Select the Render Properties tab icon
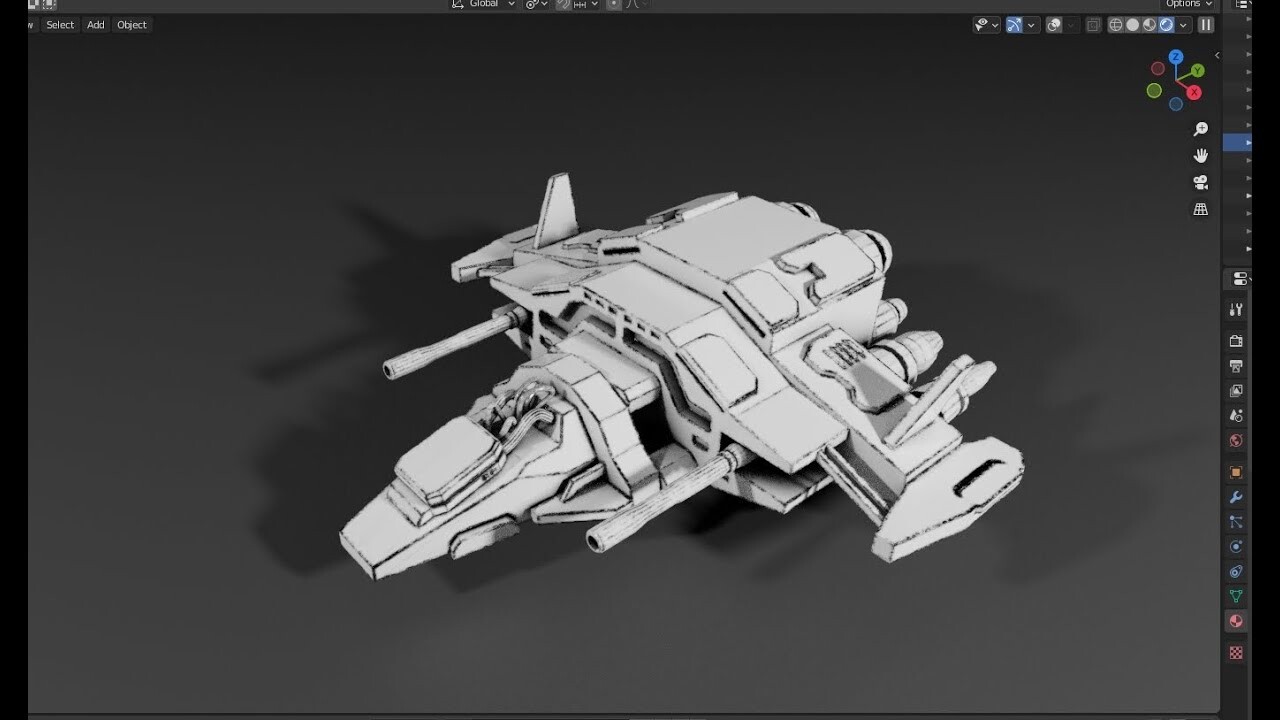The height and width of the screenshot is (720, 1280). tap(1237, 340)
